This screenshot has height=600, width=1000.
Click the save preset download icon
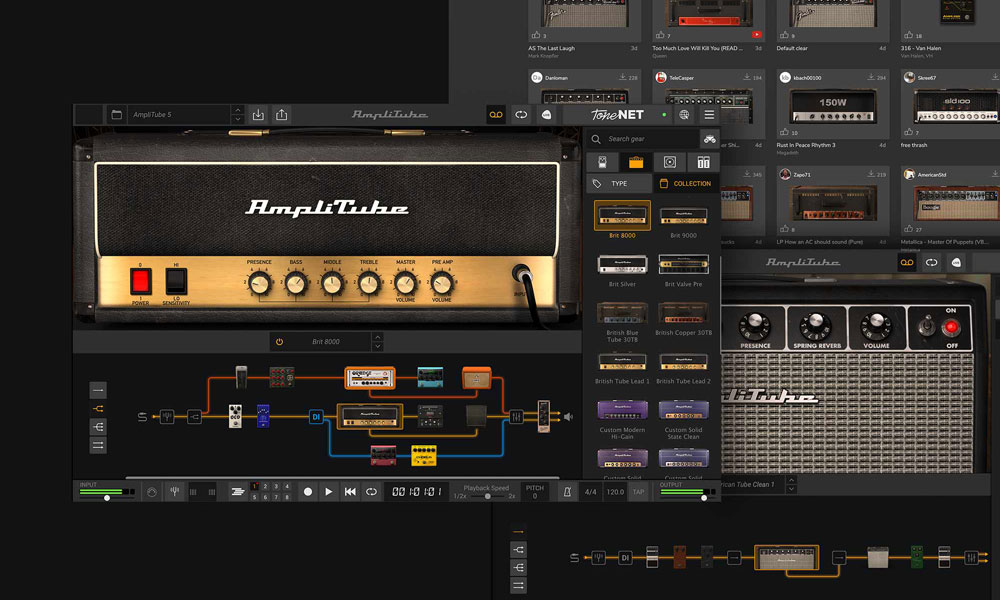click(x=258, y=115)
